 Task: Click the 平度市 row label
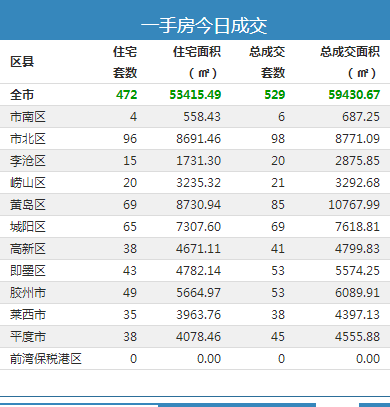coord(28,337)
